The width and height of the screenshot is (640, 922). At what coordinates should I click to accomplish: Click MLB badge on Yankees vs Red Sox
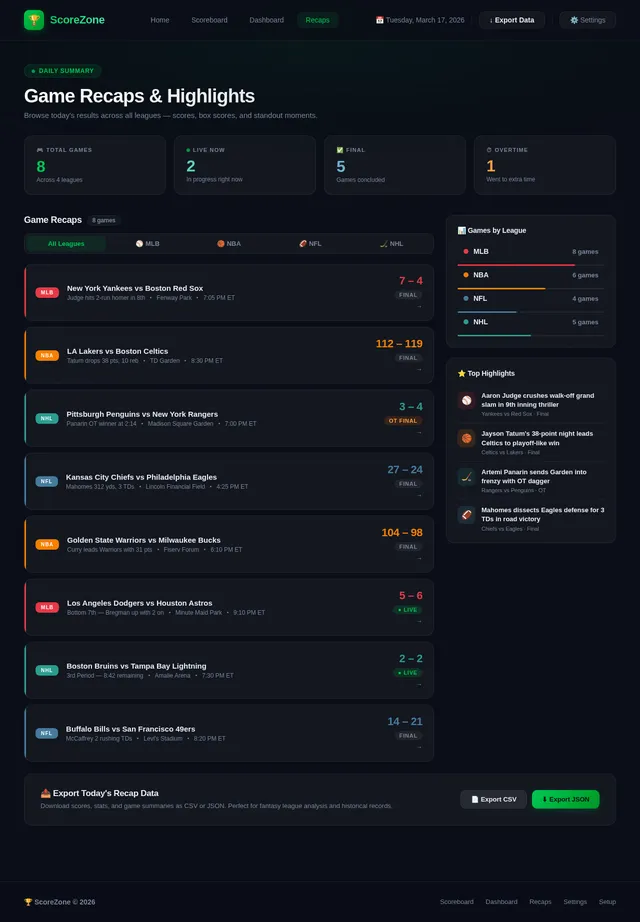pyautogui.click(x=47, y=293)
